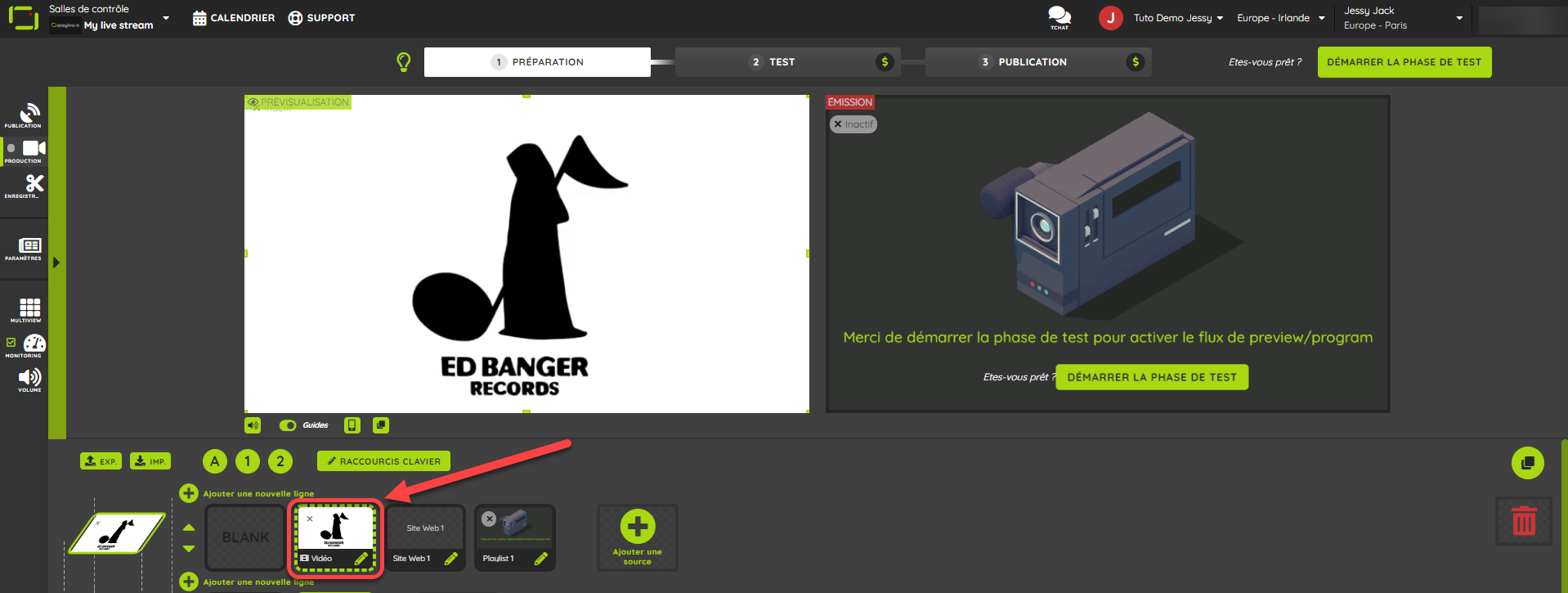The width and height of the screenshot is (1568, 593).
Task: Click Ajouter une source tile
Action: point(638,537)
